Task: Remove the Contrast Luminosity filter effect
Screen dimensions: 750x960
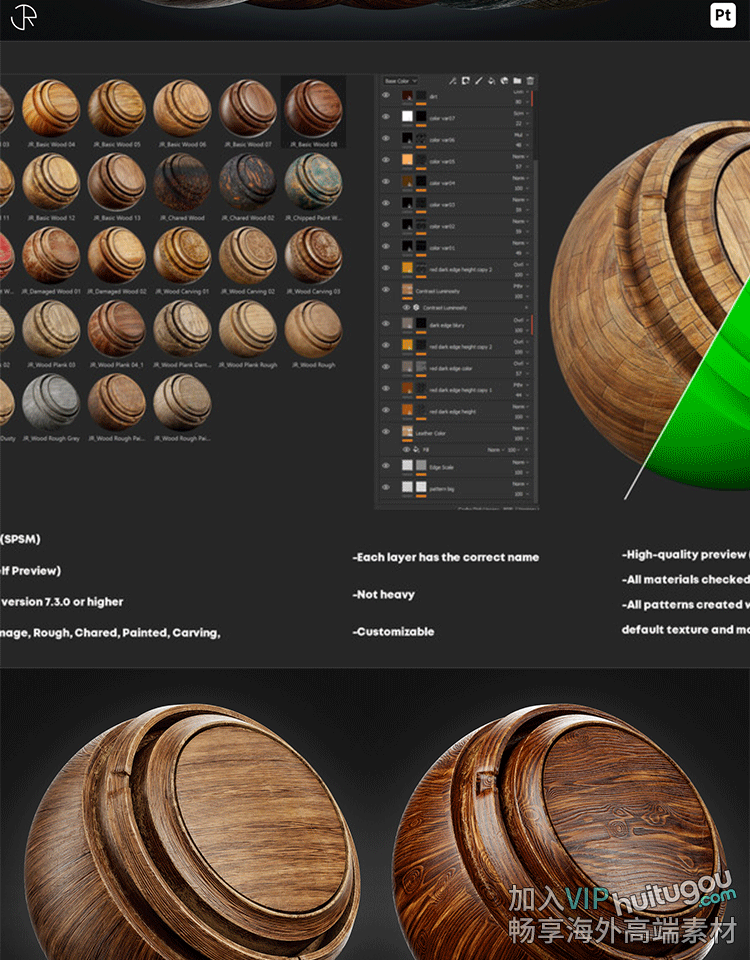Action: (x=527, y=307)
